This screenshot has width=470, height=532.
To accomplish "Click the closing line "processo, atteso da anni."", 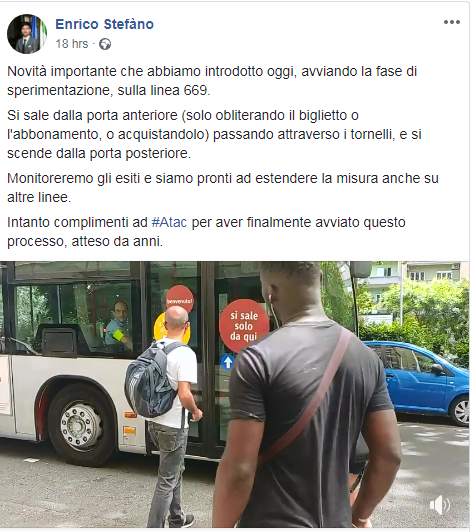I will [x=85, y=241].
